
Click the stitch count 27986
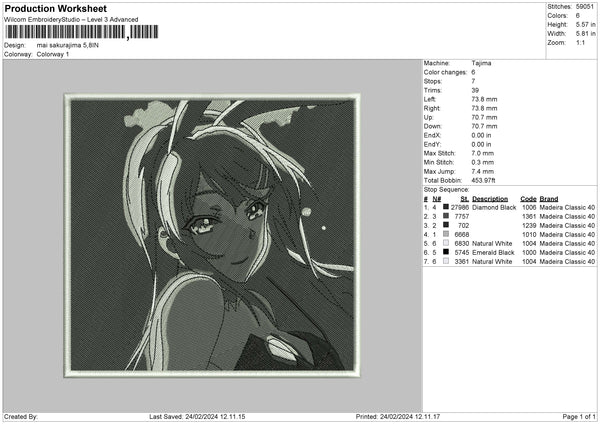pyautogui.click(x=460, y=207)
